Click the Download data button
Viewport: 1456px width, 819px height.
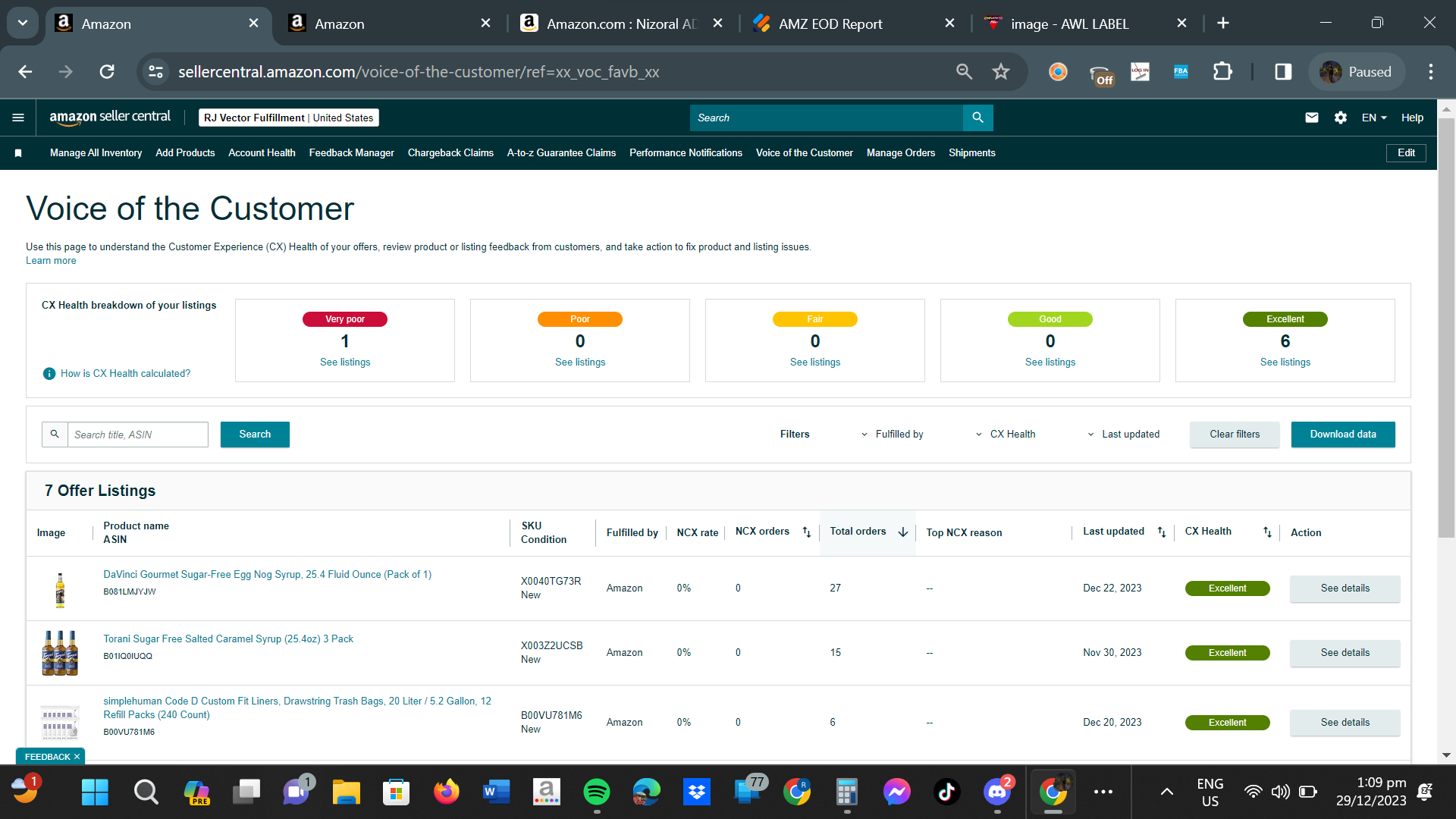click(1343, 435)
